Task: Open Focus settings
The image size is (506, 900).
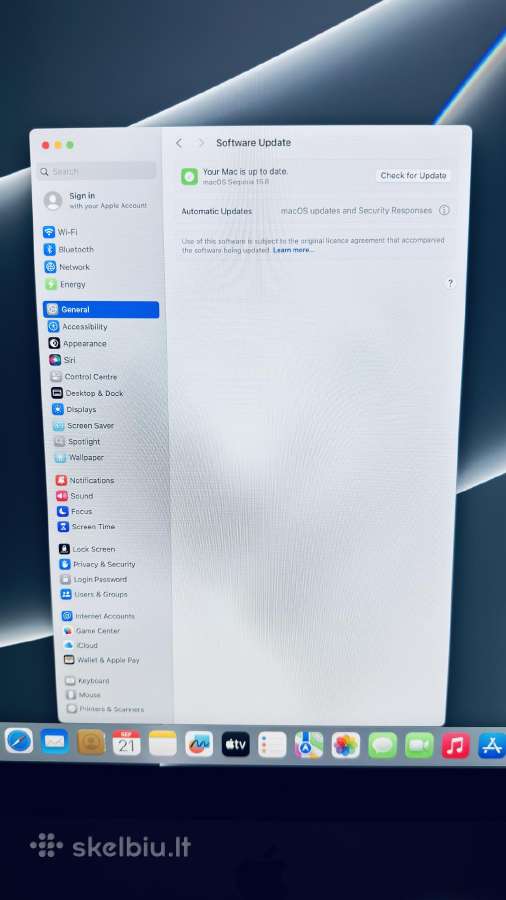Action: pyautogui.click(x=75, y=511)
